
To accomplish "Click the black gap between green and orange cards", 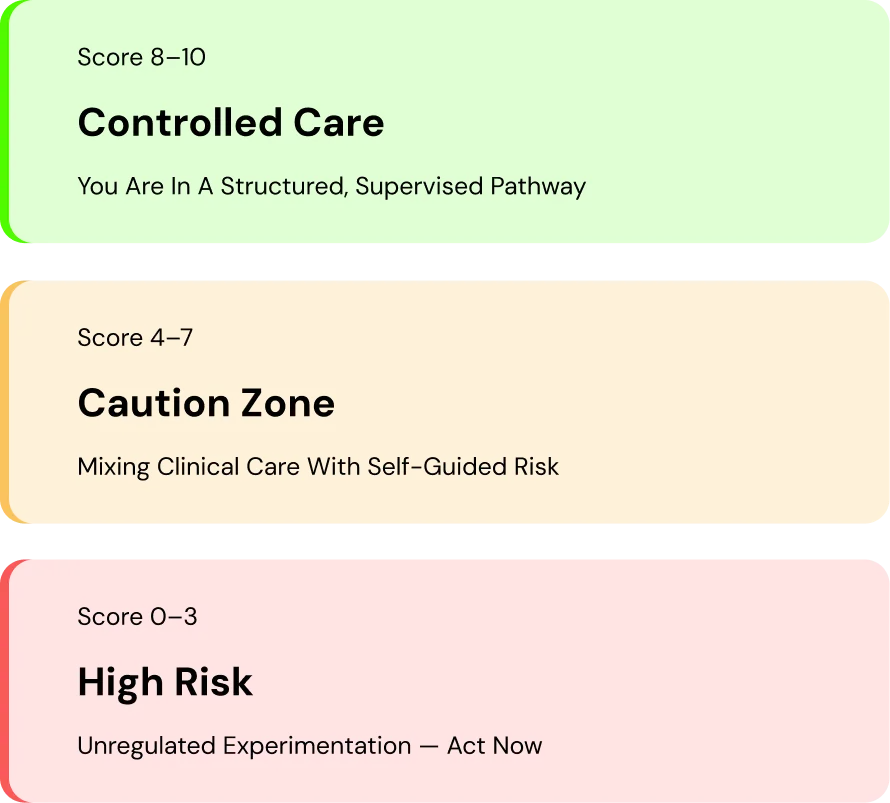I will click(x=445, y=263).
